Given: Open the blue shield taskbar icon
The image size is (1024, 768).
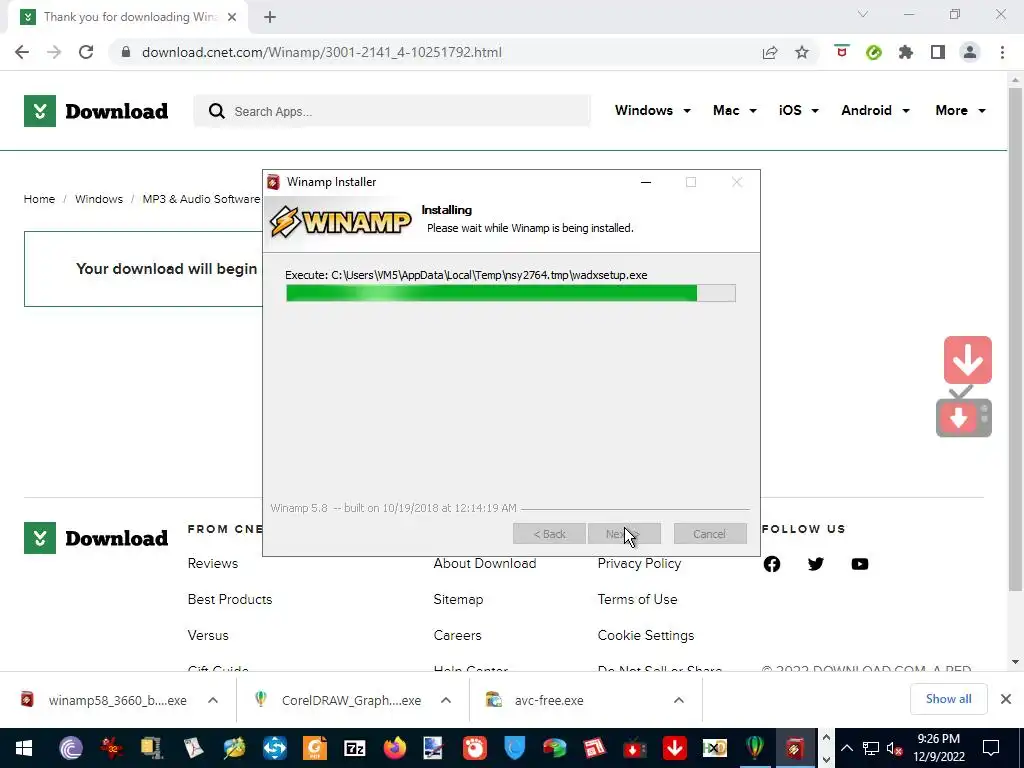Looking at the screenshot, I should 515,748.
